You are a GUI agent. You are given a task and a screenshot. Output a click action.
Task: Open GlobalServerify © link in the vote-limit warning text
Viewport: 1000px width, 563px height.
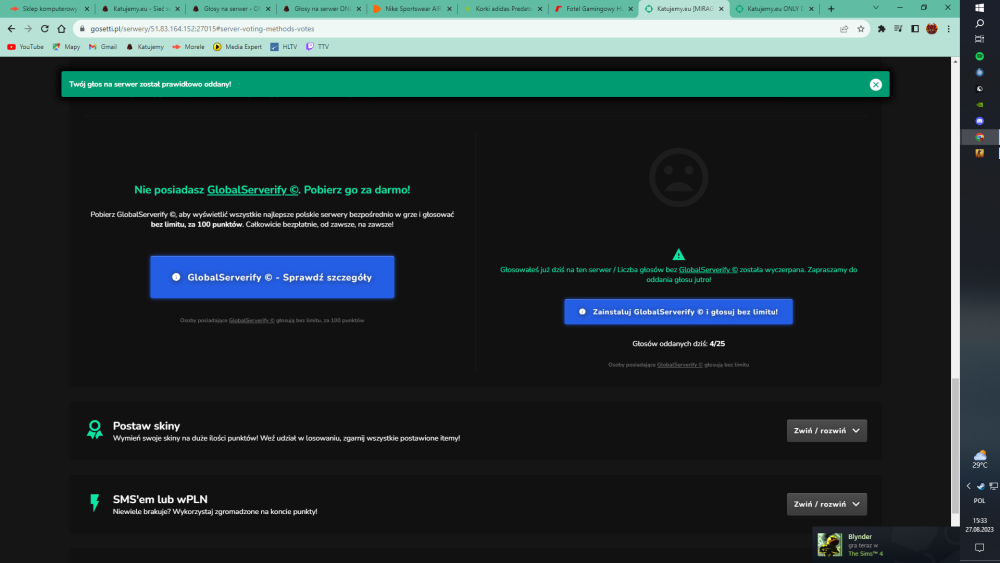pyautogui.click(x=708, y=270)
